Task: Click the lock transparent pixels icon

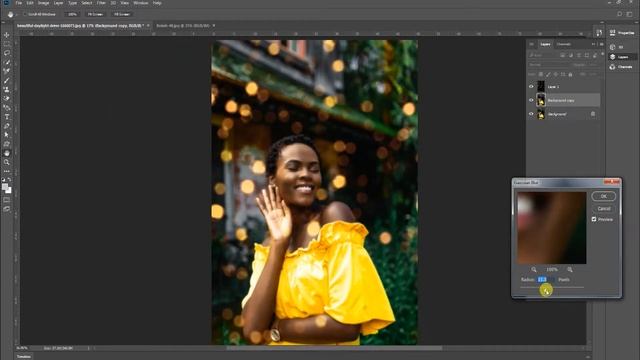Action: point(541,74)
